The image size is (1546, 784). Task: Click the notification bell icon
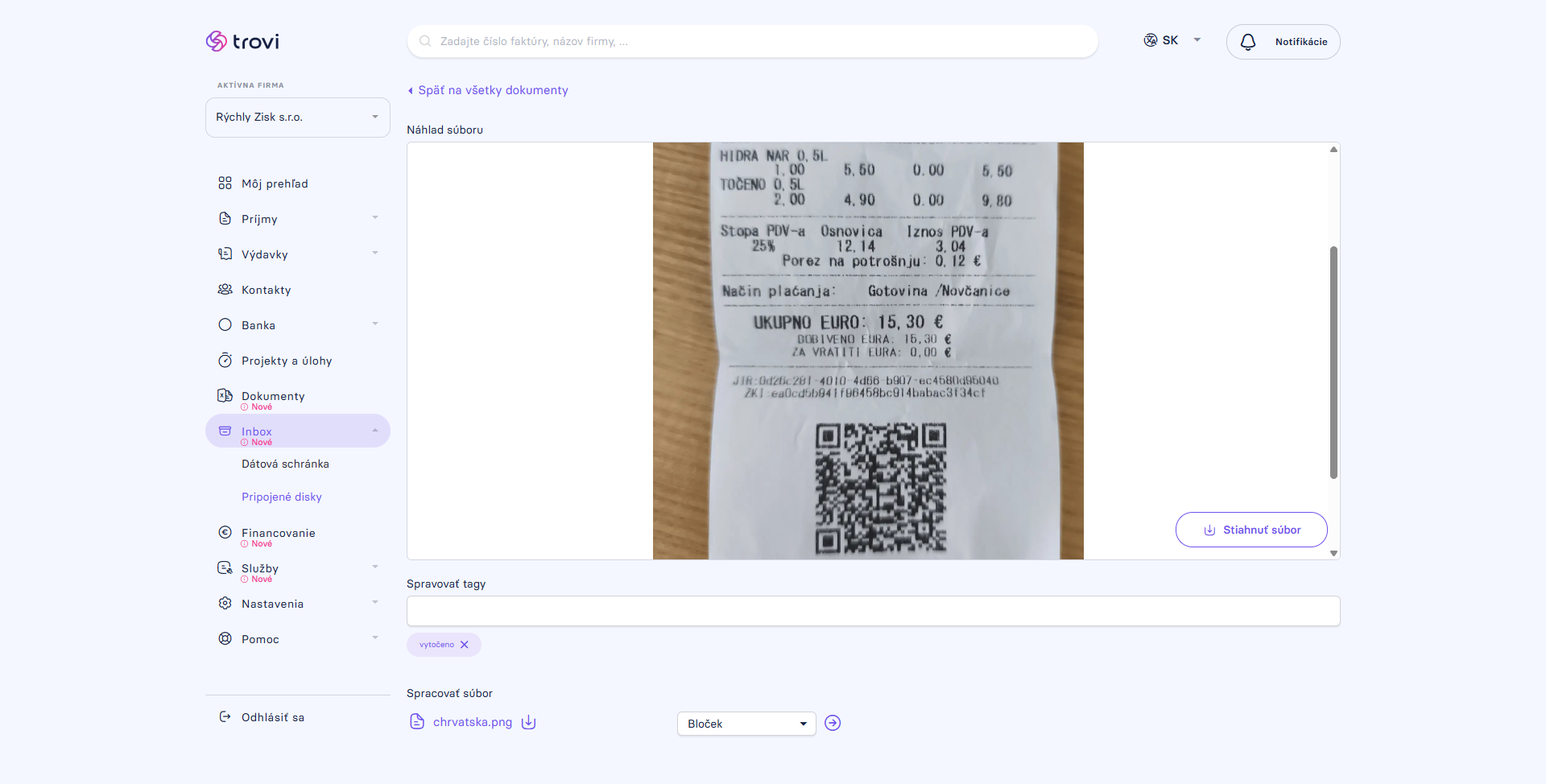coord(1248,42)
